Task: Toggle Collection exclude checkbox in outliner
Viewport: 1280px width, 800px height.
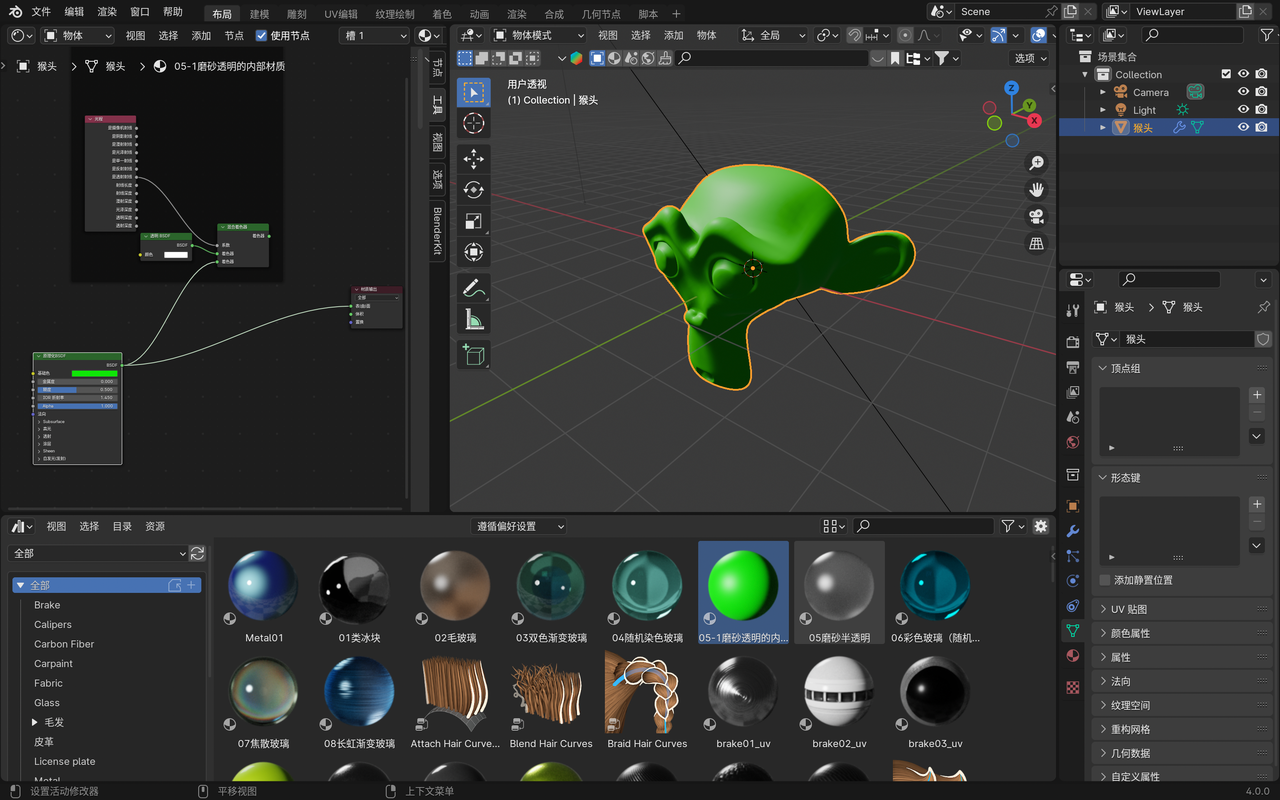Action: (1226, 74)
